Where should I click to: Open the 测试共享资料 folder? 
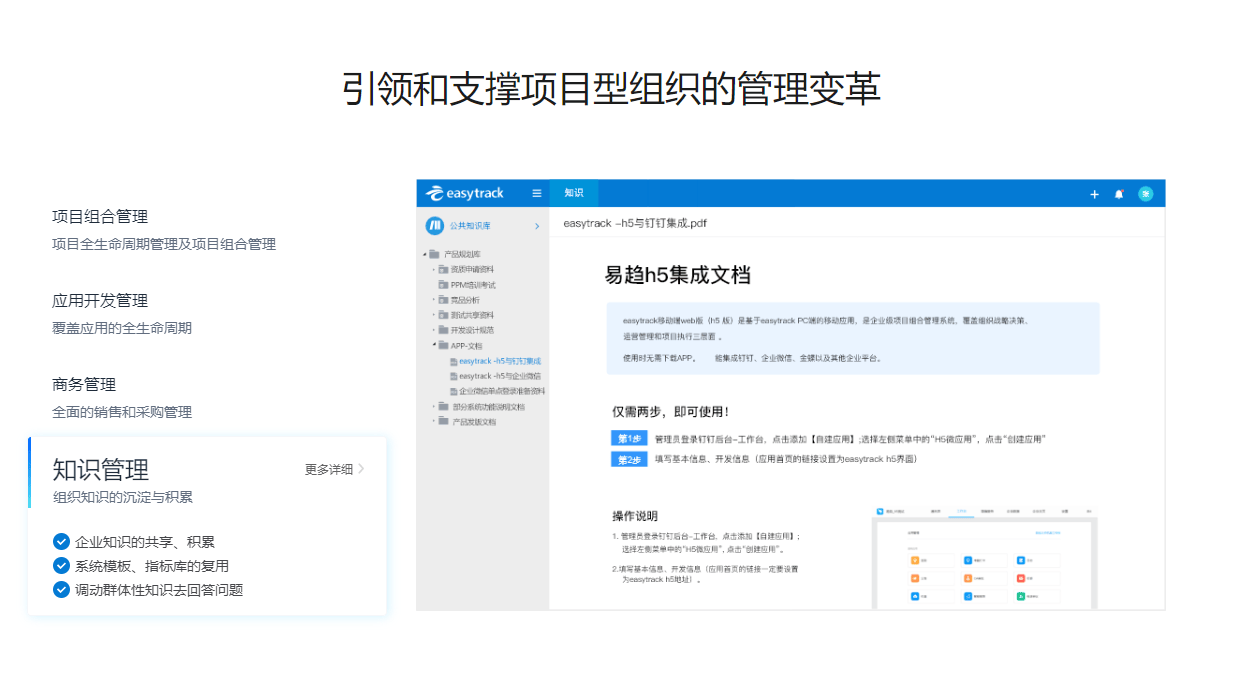click(x=473, y=315)
